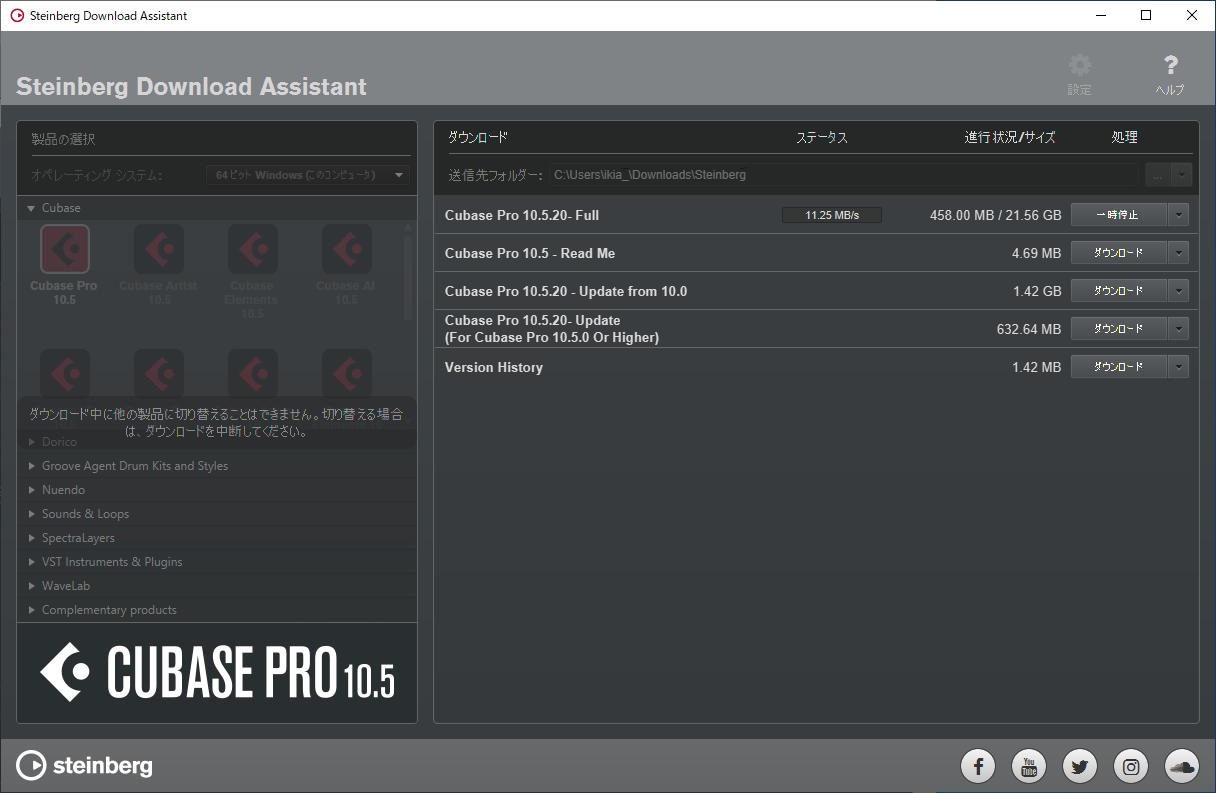Viewport: 1216px width, 793px height.
Task: Open the operating system dropdown
Action: click(x=308, y=175)
